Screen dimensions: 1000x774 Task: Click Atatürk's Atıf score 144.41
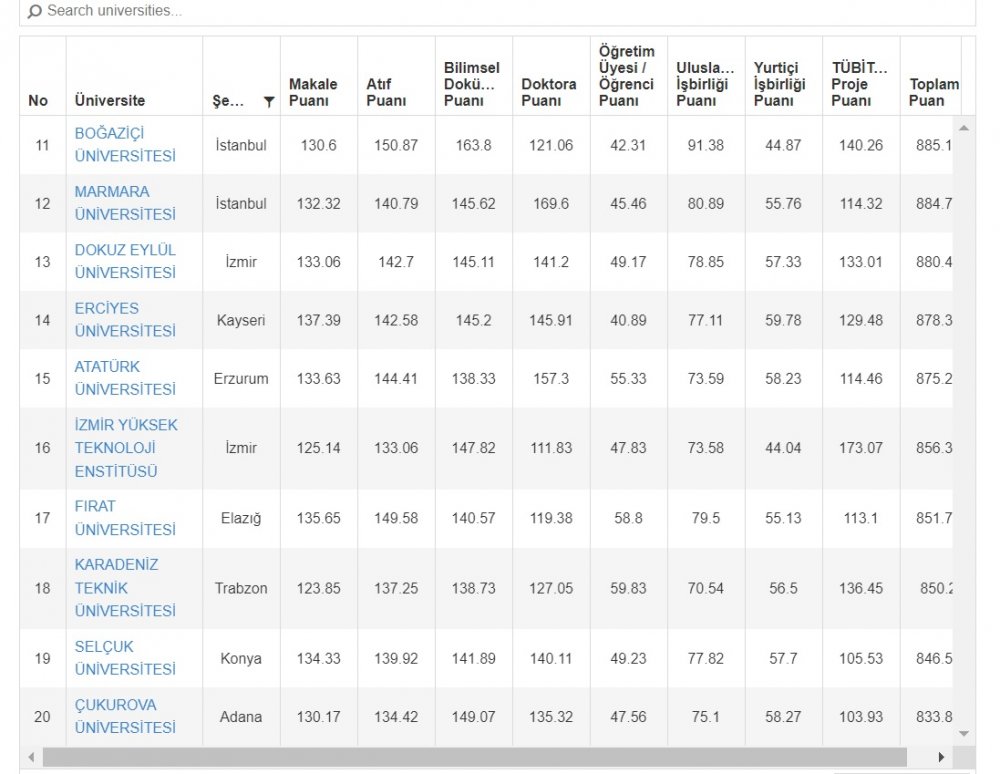pos(396,379)
